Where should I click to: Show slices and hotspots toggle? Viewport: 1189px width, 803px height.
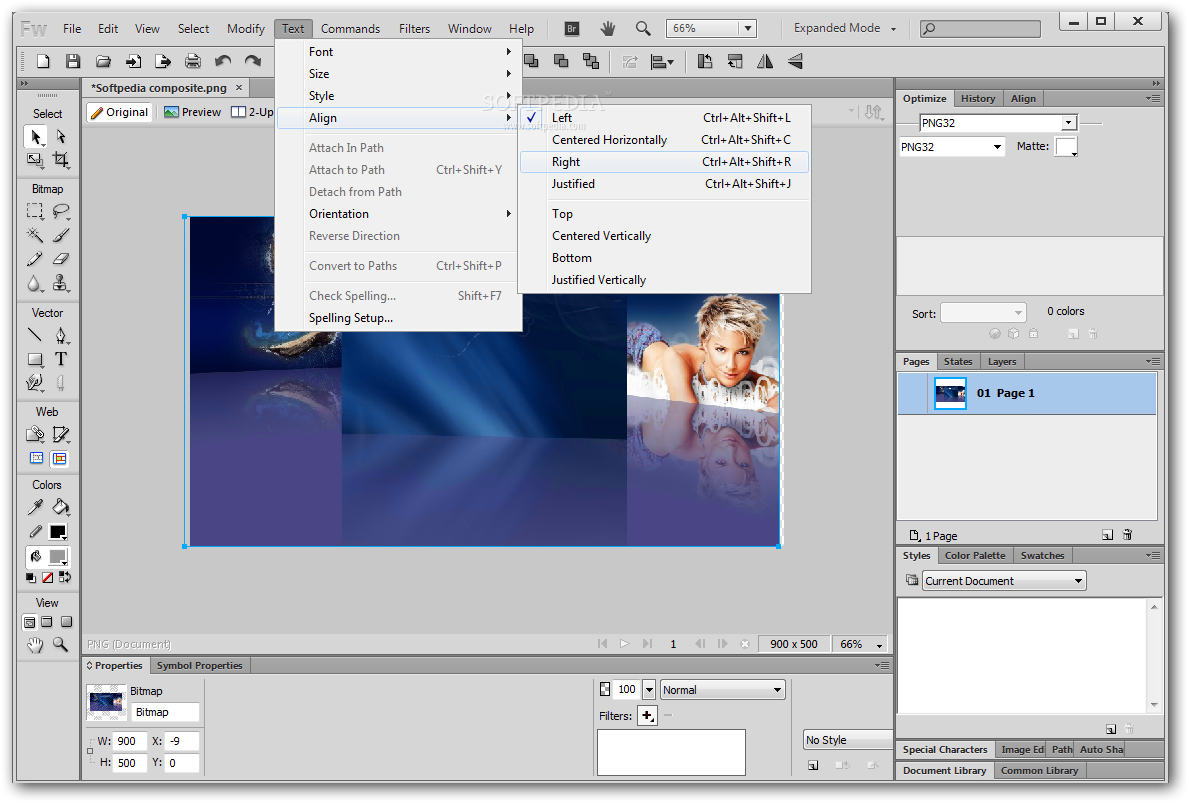(60, 458)
